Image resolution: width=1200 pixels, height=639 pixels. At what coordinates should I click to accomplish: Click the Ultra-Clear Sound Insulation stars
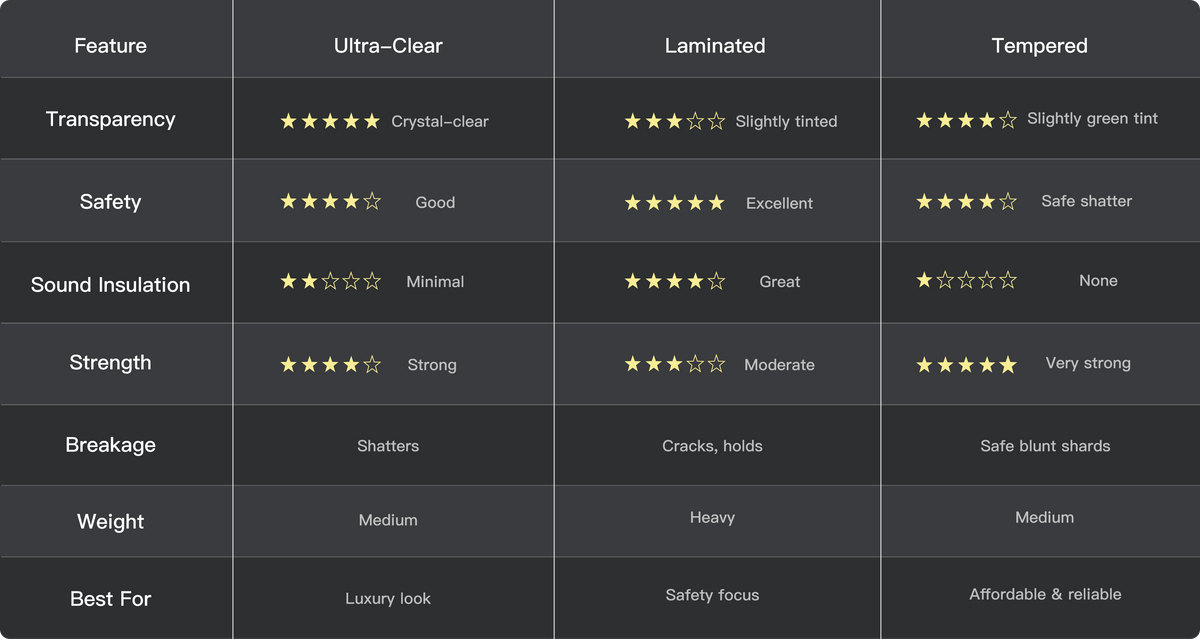pyautogui.click(x=330, y=282)
